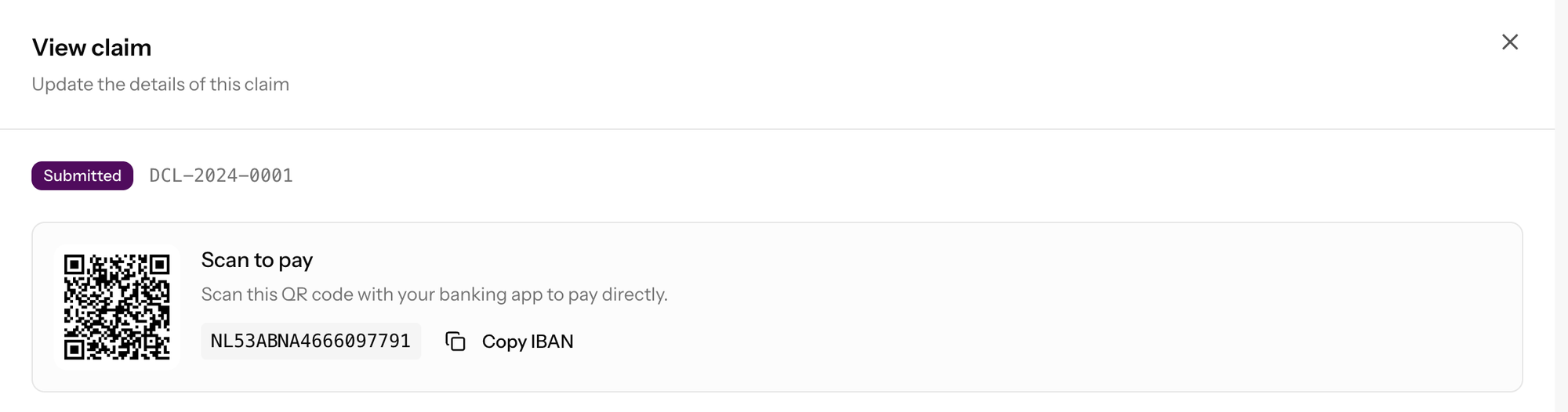Click the vertical scrollbar on the right edge
The image size is (1568, 412).
click(x=1561, y=206)
